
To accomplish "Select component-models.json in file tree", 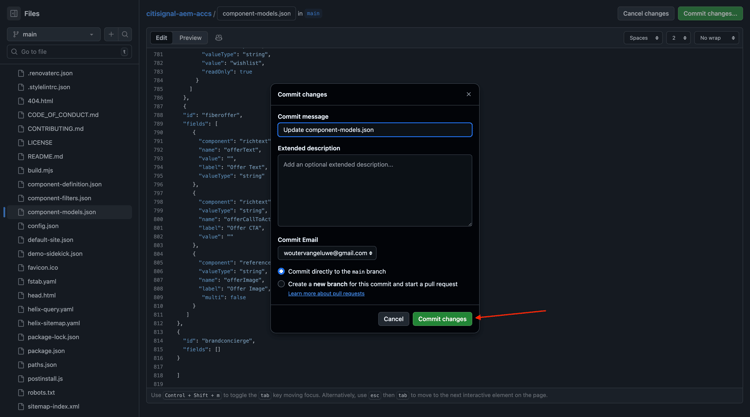I will 62,212.
